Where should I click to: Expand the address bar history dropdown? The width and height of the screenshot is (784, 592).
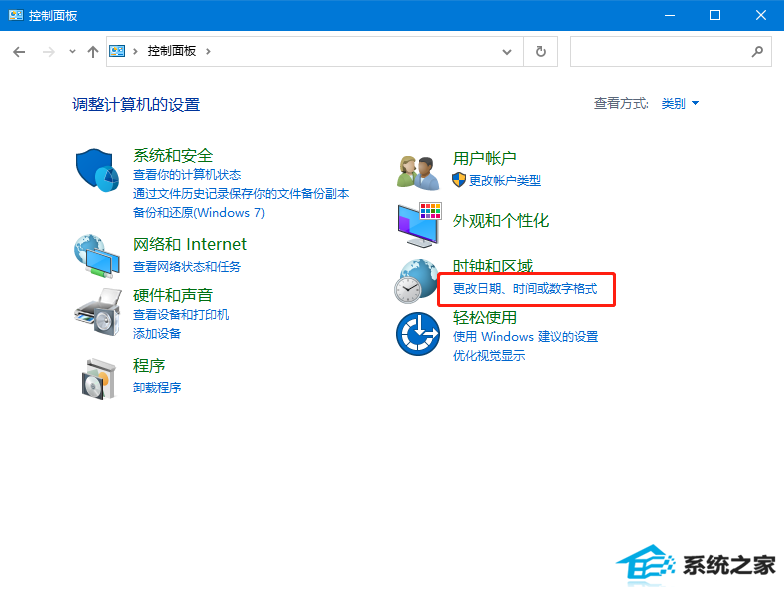[x=507, y=52]
